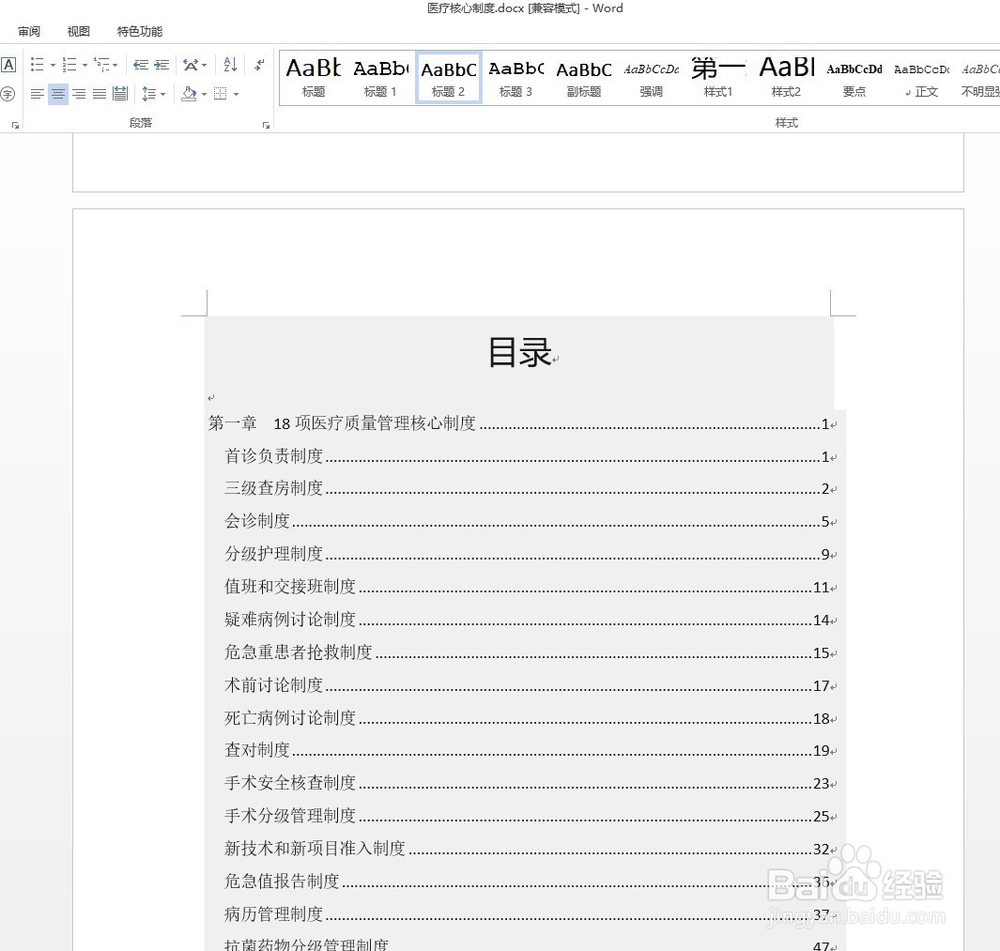Increase paragraph indent
Viewport: 1000px width, 951px height.
point(162,64)
